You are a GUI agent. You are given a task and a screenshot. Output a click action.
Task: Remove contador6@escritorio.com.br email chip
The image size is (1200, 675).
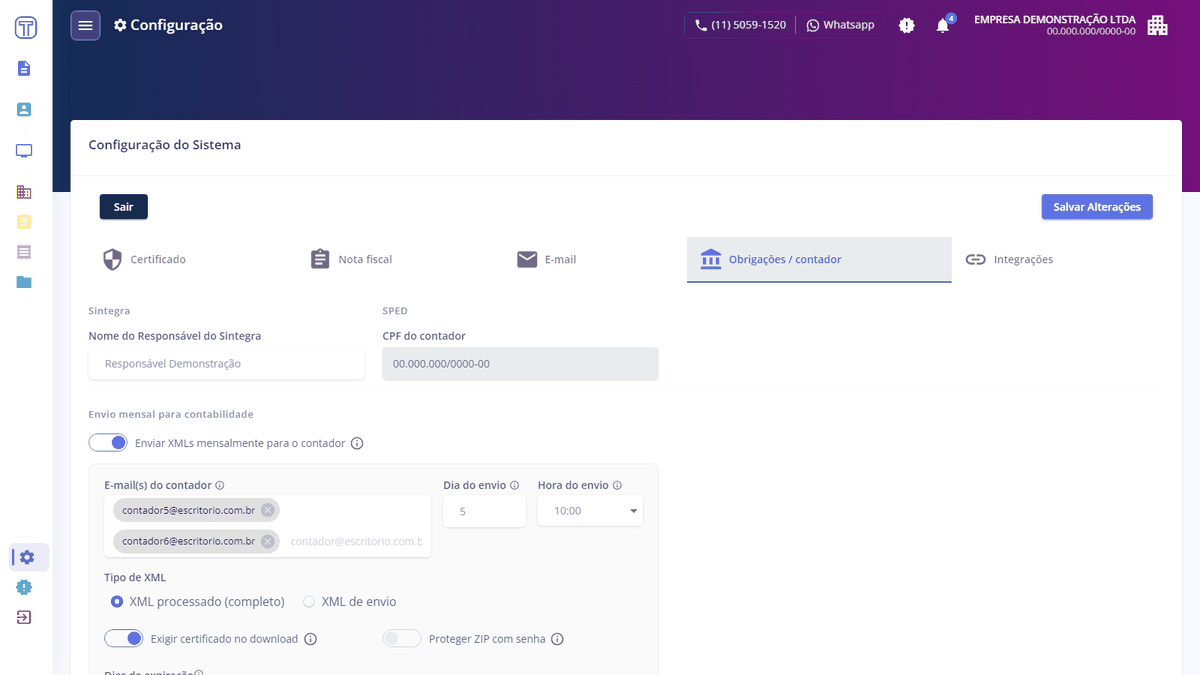pyautogui.click(x=267, y=541)
